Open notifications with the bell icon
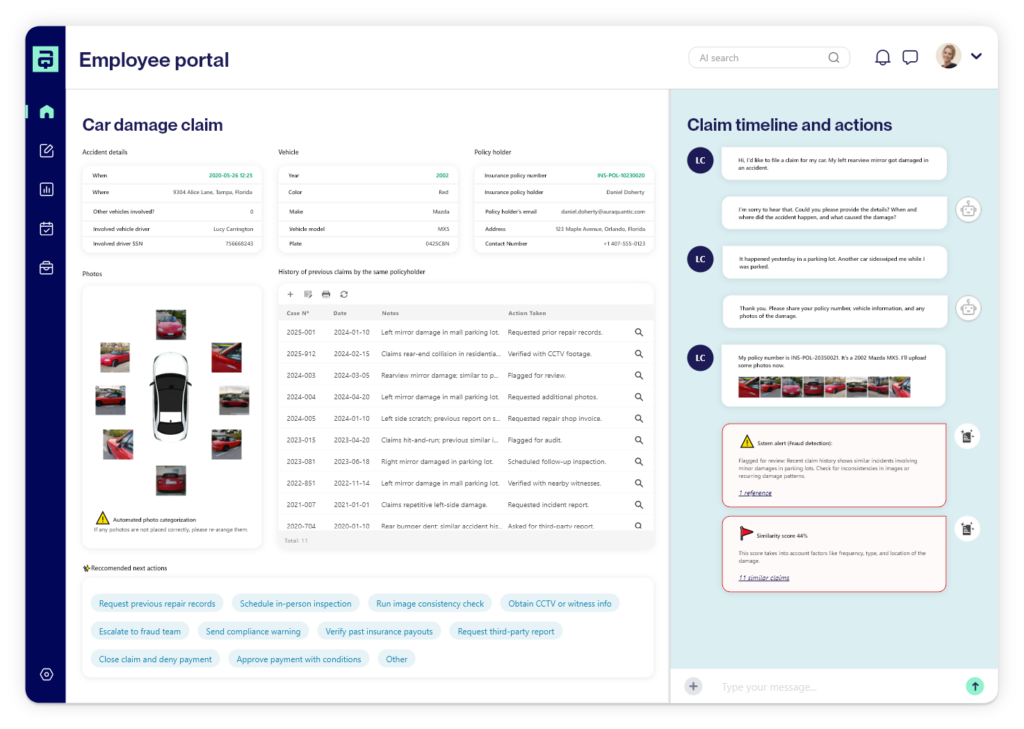 click(x=882, y=56)
